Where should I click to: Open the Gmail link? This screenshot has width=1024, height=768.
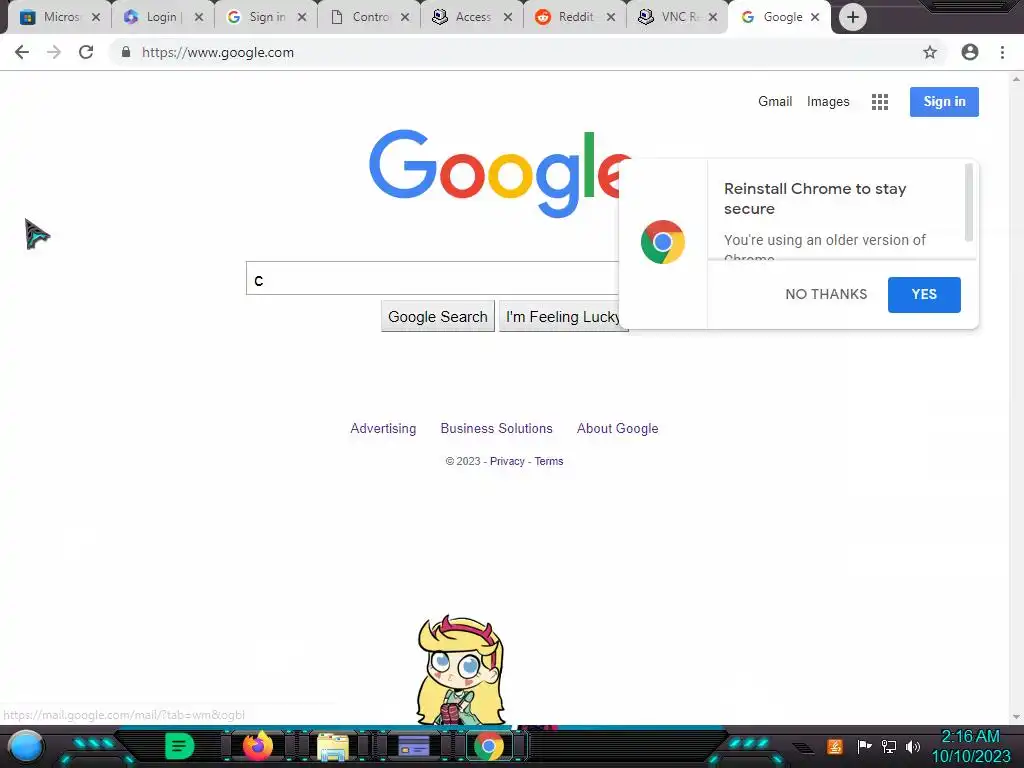[775, 101]
